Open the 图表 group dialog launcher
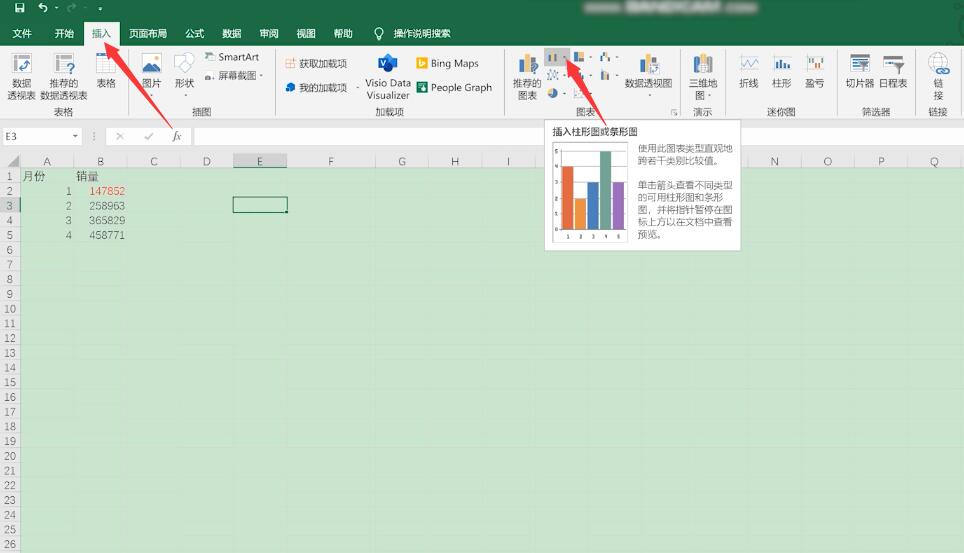The width and height of the screenshot is (964, 553). (x=674, y=113)
